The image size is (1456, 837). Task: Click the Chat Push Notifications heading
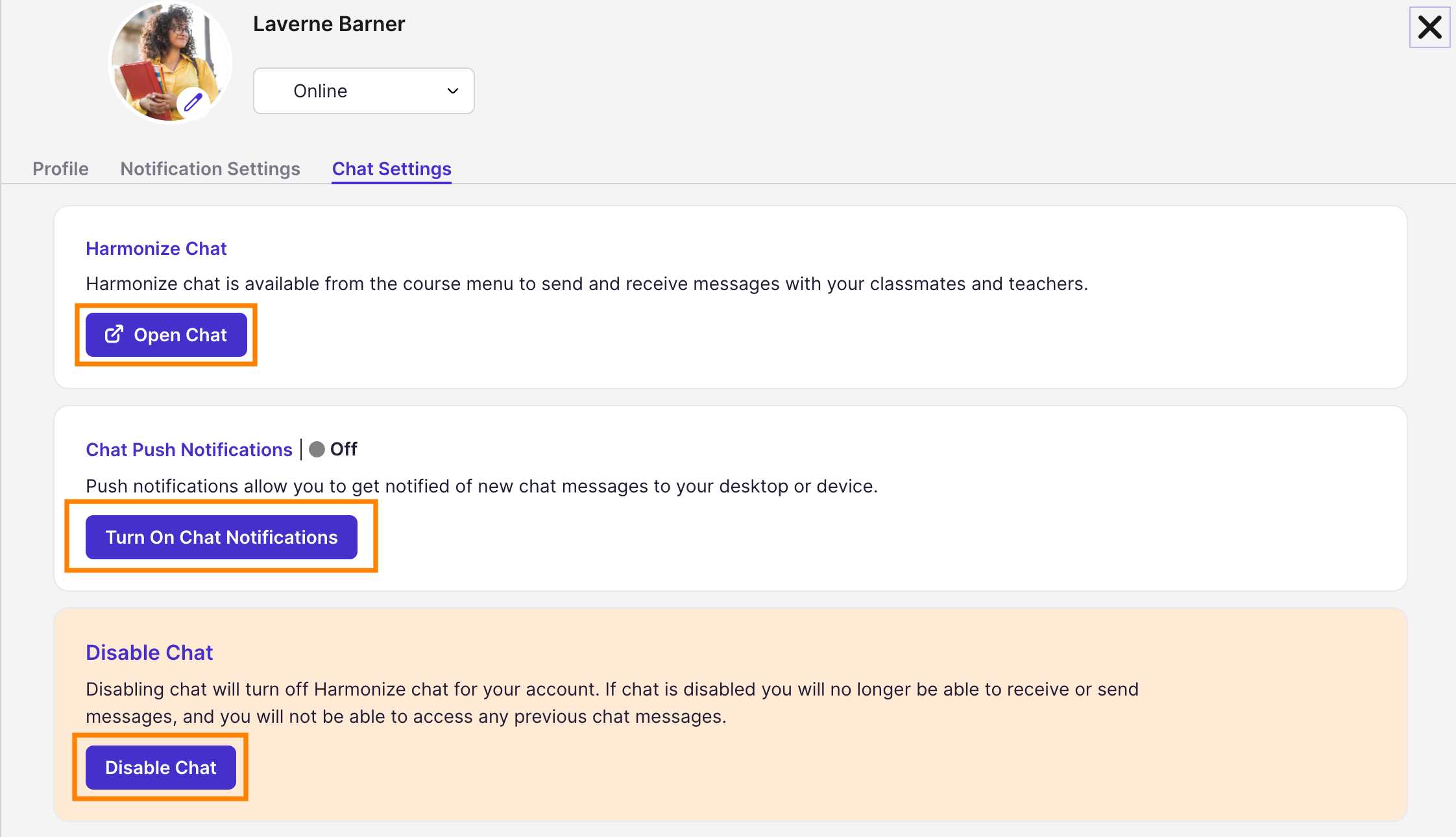189,450
